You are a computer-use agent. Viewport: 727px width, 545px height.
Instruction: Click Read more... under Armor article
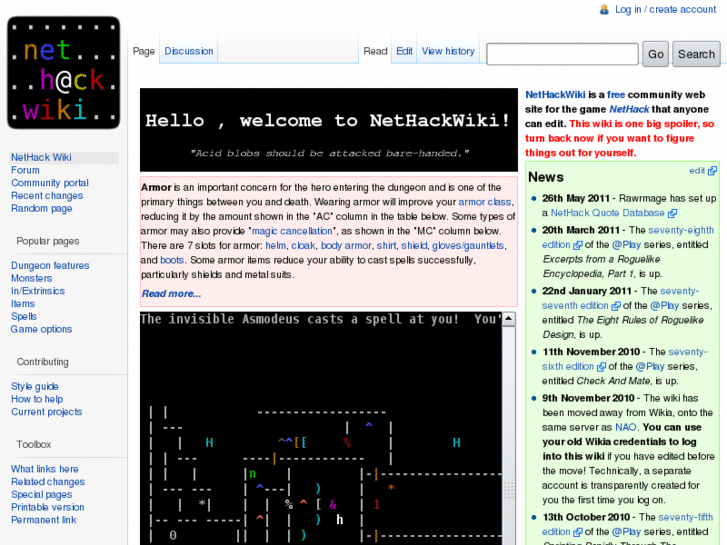(171, 294)
